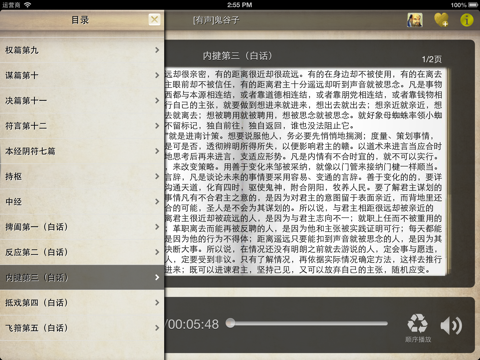Open chapter 决篇第十一
Viewport: 480px width, 360px height.
click(82, 101)
